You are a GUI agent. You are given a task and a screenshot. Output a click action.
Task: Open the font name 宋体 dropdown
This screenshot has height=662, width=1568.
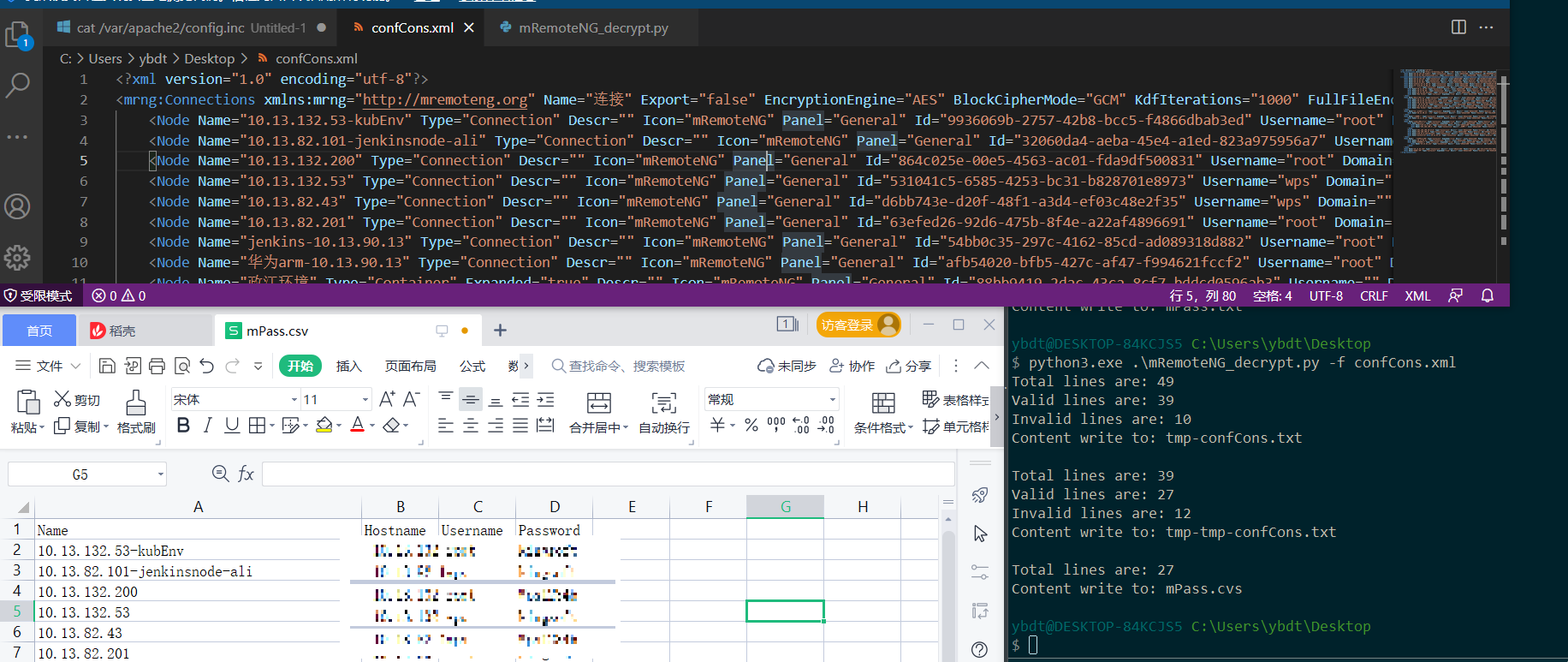pos(294,400)
